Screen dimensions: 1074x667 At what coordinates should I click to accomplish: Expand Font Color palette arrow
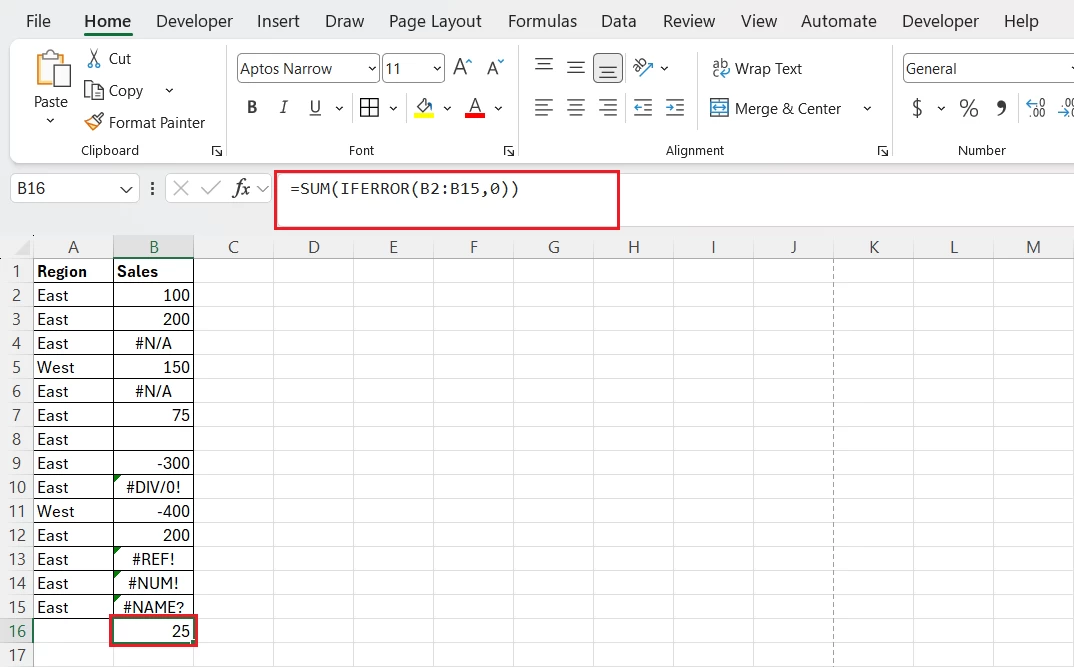coord(499,108)
